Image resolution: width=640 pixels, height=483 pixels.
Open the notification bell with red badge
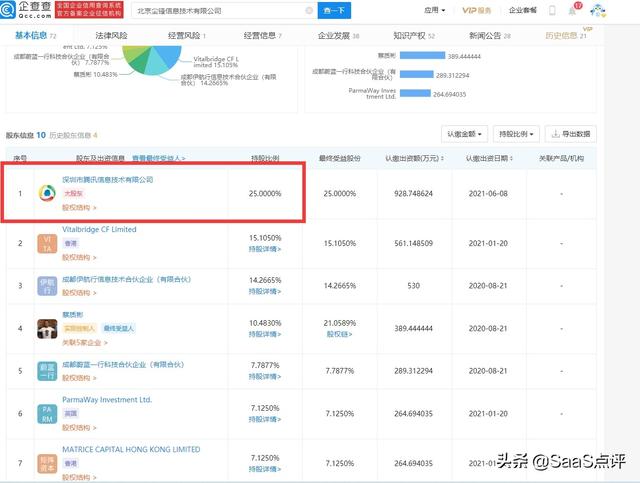click(x=573, y=10)
